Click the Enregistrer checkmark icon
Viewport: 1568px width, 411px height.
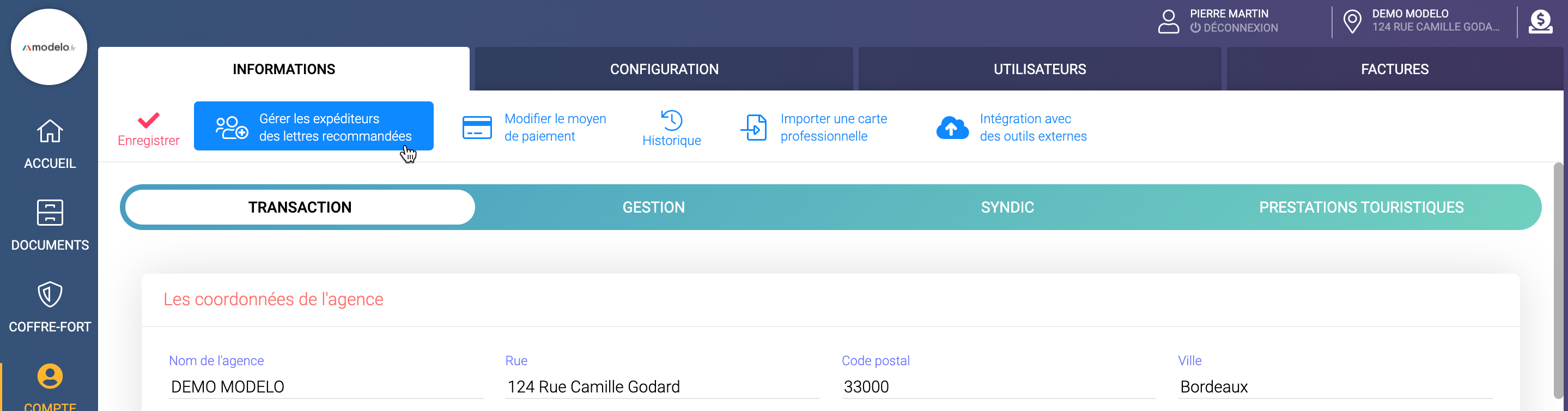[x=149, y=120]
